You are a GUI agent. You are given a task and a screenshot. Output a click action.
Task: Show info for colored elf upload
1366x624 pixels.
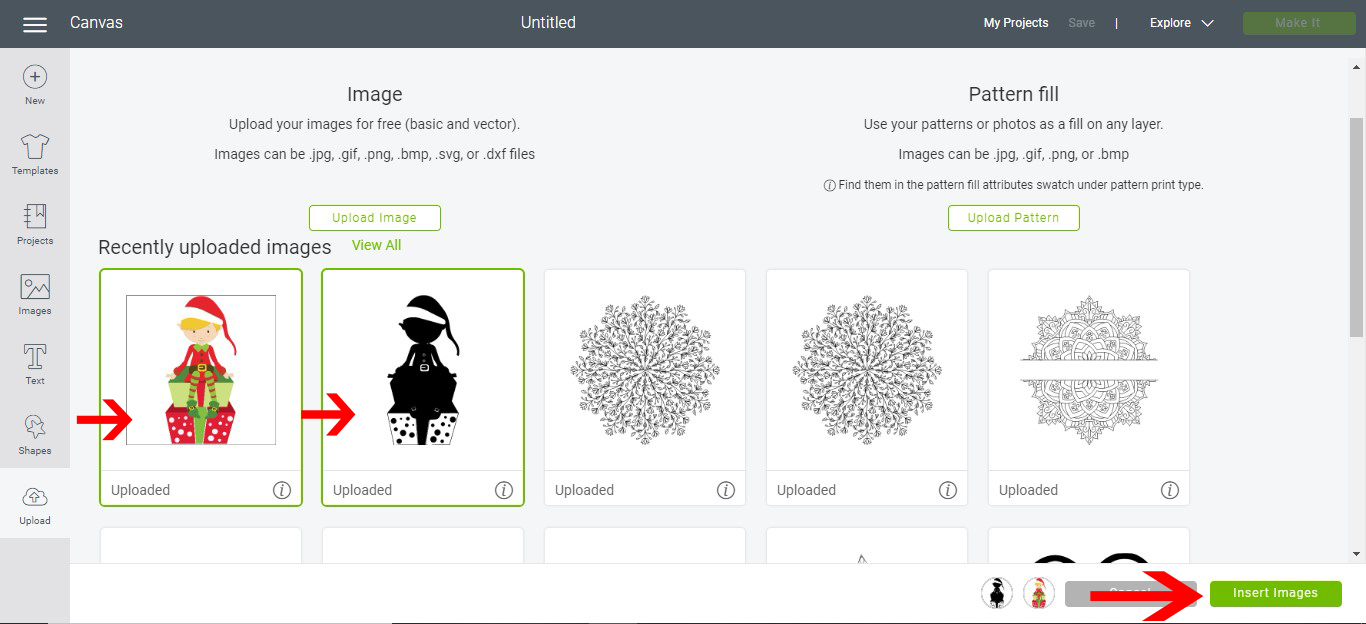pyautogui.click(x=282, y=490)
